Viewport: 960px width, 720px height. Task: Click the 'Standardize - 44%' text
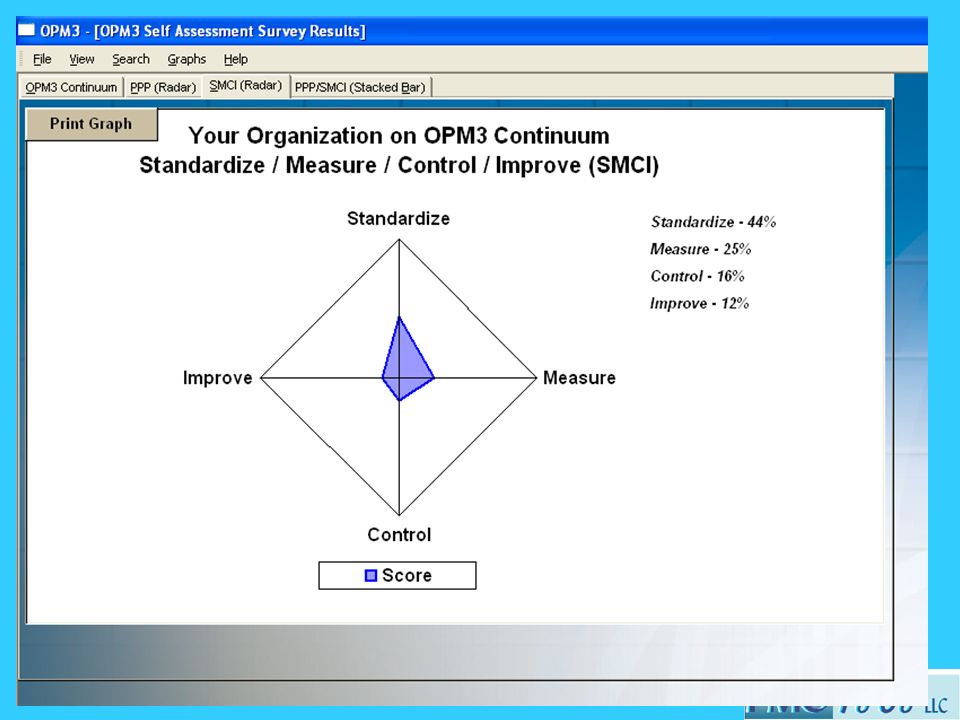click(x=713, y=222)
